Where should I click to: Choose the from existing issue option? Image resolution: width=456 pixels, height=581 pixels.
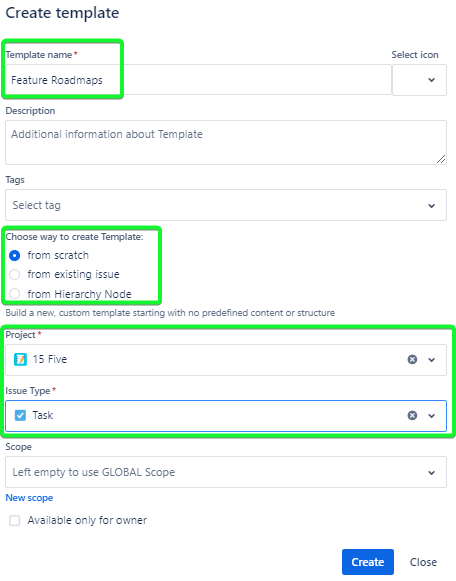pyautogui.click(x=14, y=275)
